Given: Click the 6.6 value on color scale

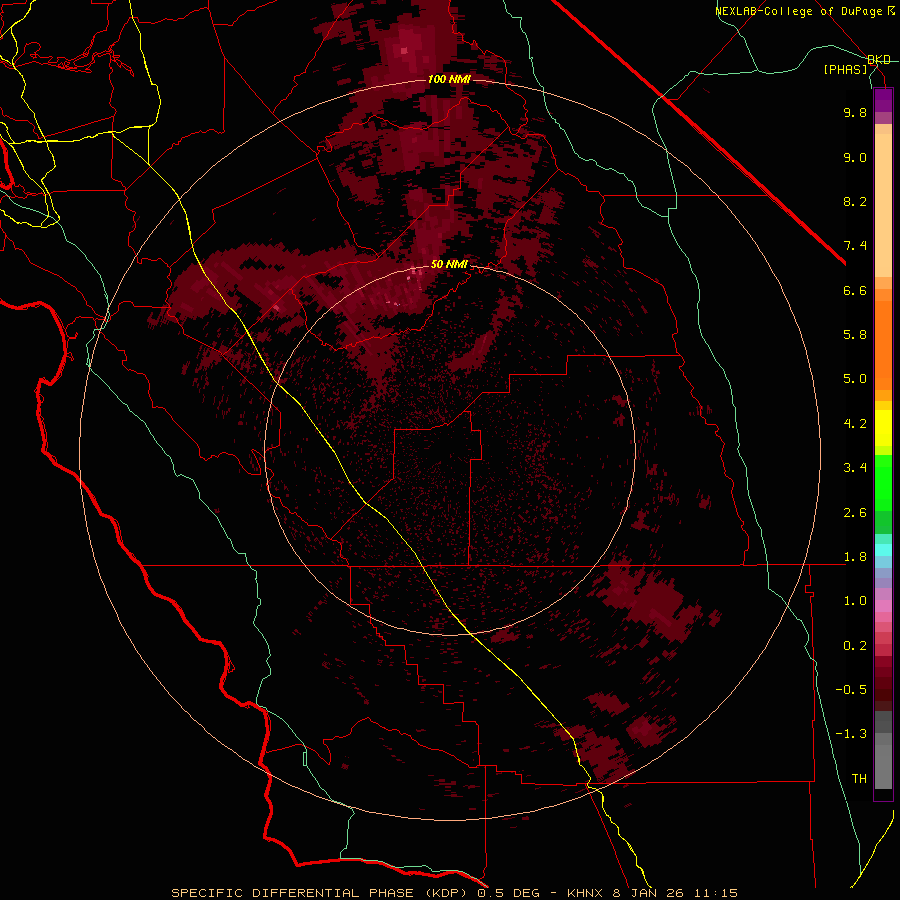Looking at the screenshot, I should (855, 290).
